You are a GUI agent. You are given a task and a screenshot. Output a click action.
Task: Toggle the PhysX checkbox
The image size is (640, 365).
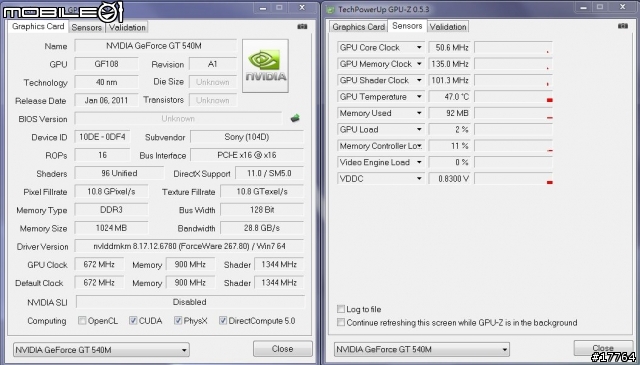(178, 320)
